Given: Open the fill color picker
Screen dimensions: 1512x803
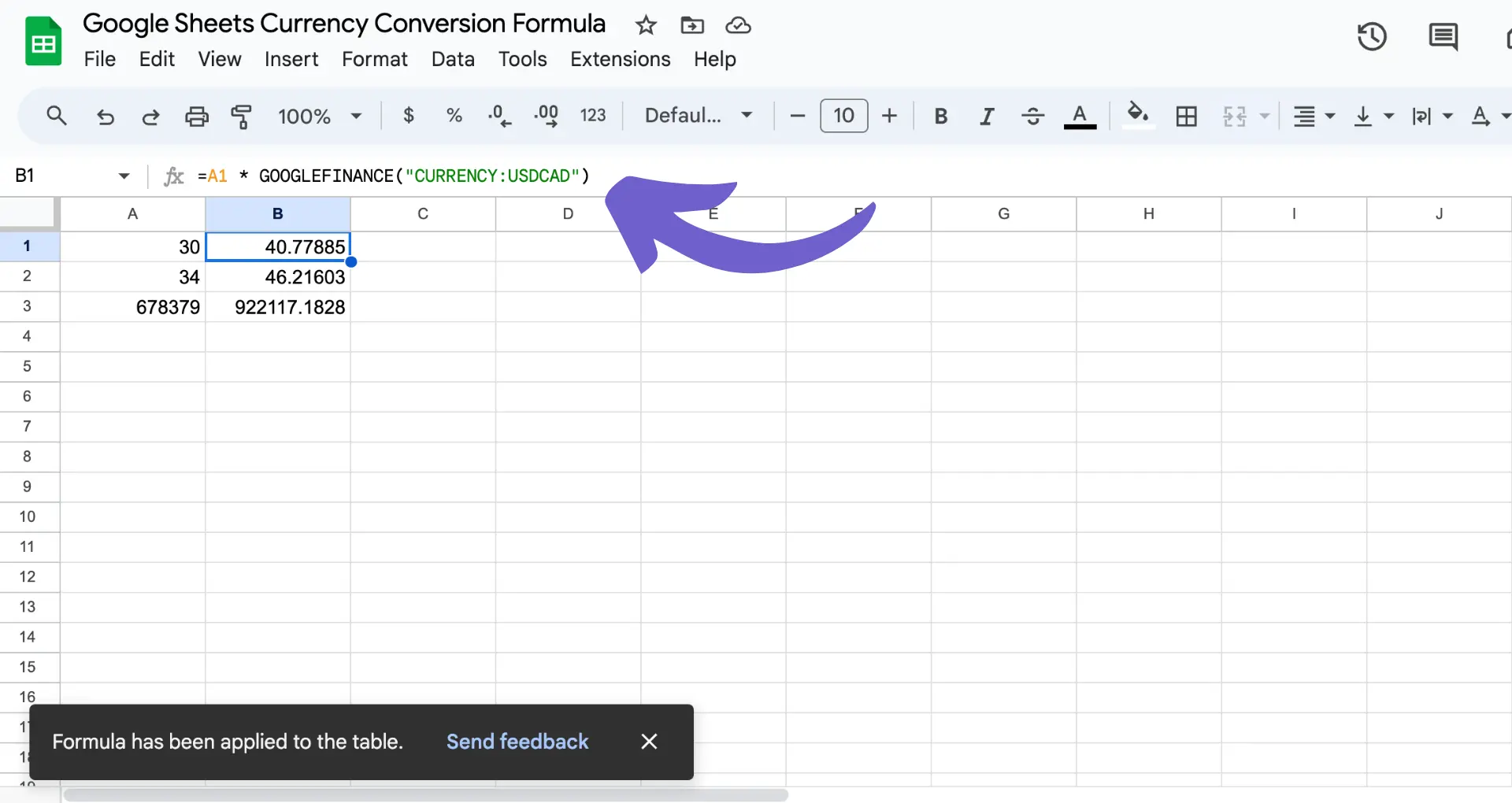Looking at the screenshot, I should point(1138,116).
